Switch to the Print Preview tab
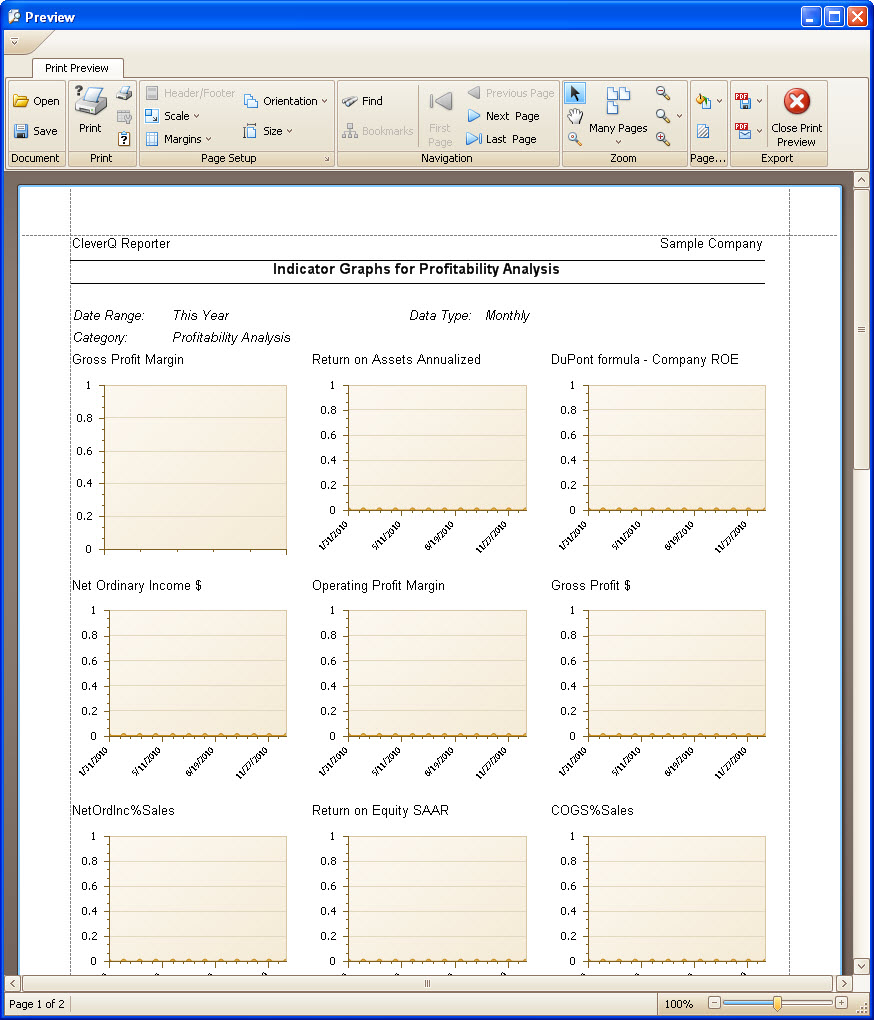Image resolution: width=874 pixels, height=1020 pixels. coord(77,69)
